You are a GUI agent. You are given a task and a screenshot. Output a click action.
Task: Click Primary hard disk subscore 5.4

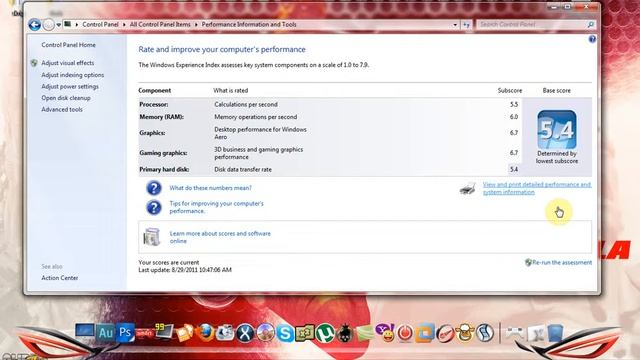[514, 169]
